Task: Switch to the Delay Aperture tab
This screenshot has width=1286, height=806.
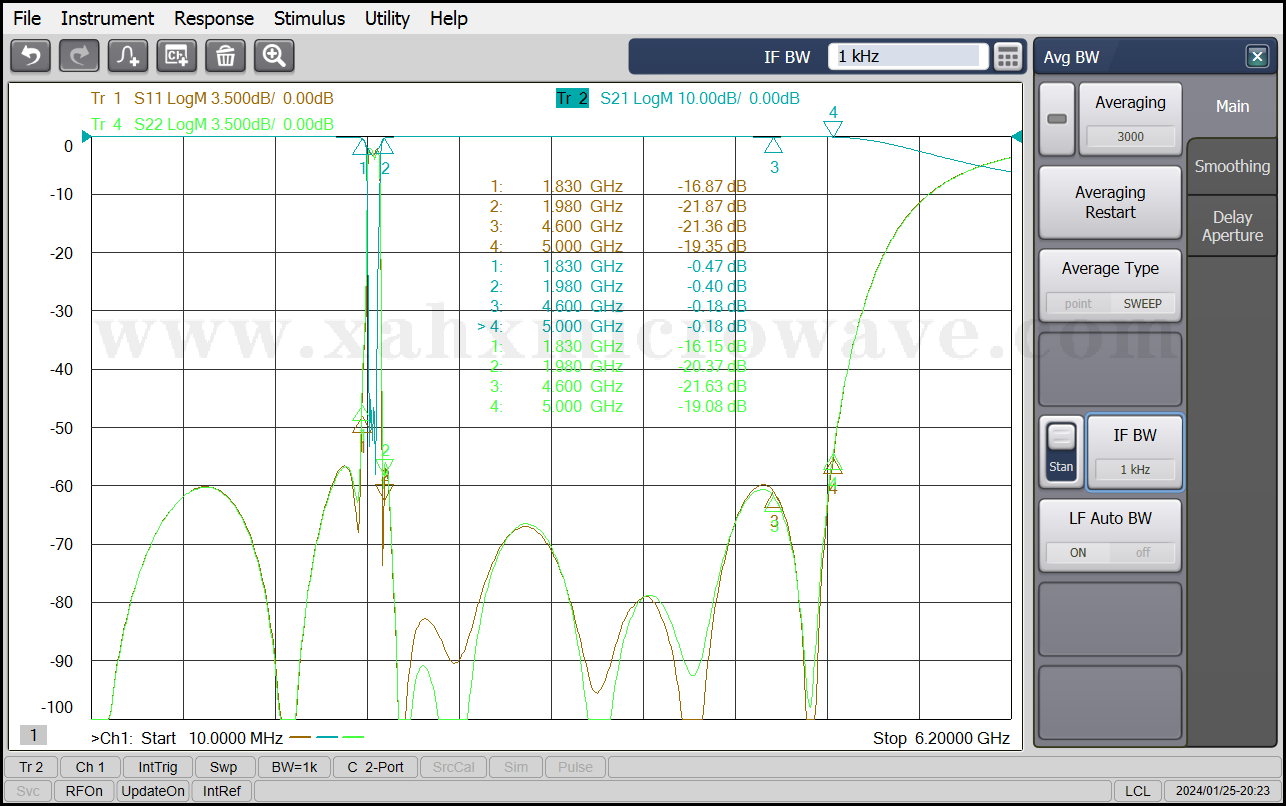Action: click(1232, 226)
